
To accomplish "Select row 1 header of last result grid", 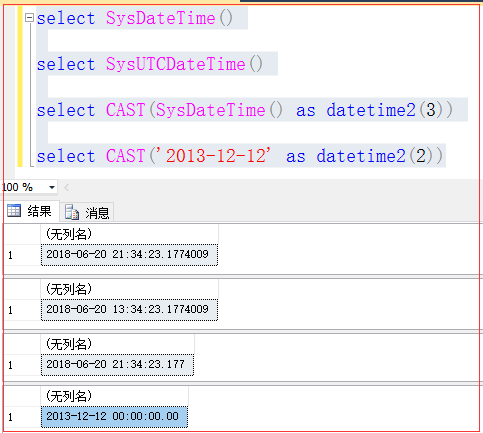I will tap(22, 417).
